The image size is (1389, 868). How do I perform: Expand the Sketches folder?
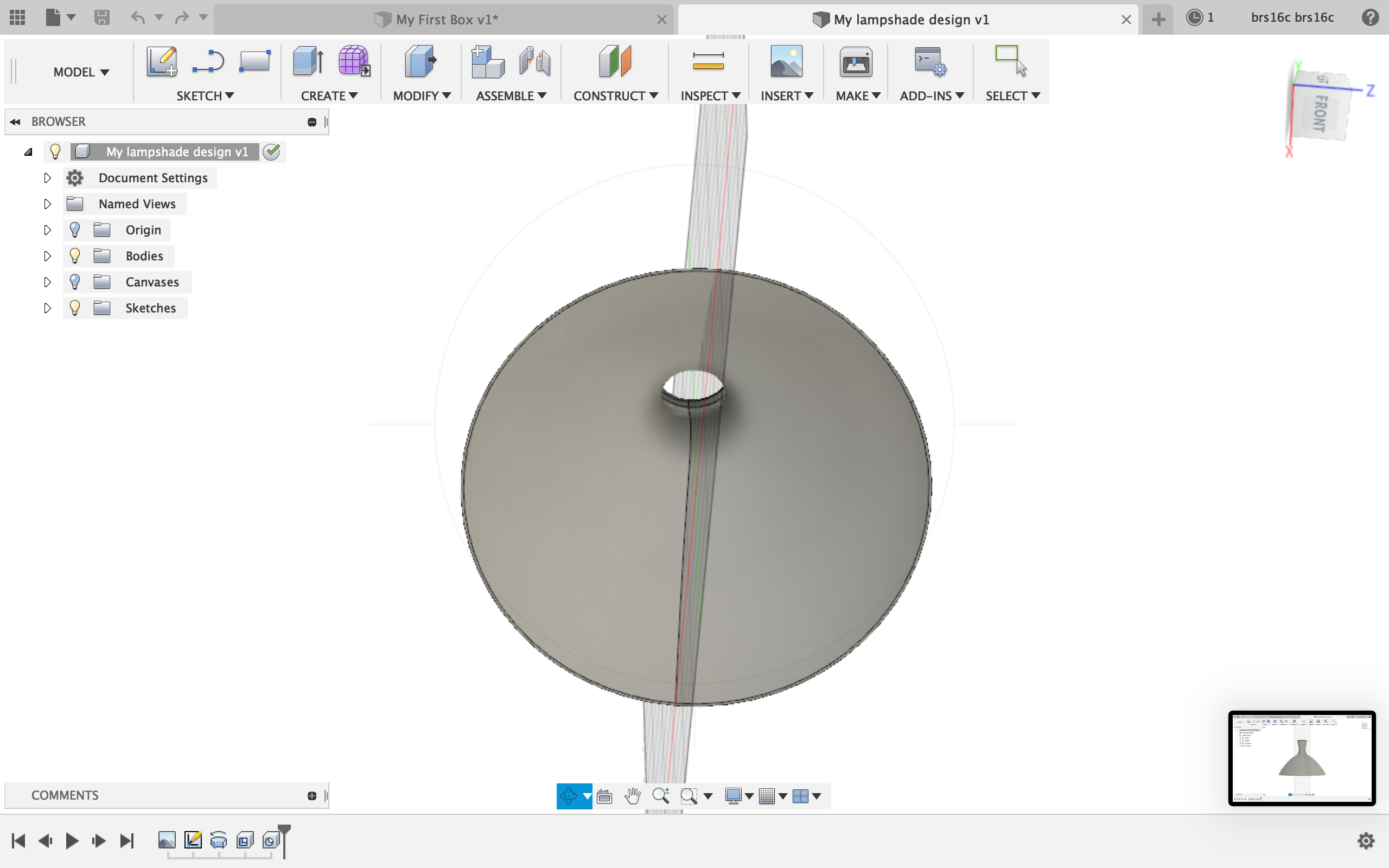coord(48,308)
